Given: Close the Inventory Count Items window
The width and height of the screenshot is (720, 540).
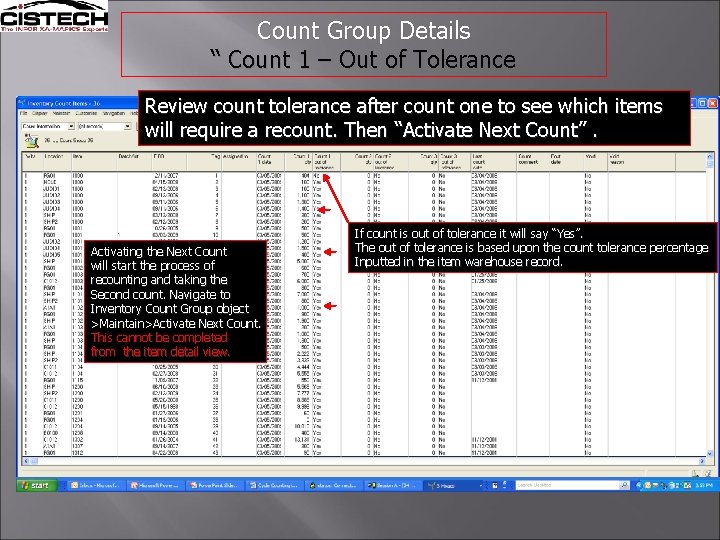Looking at the screenshot, I should click(713, 103).
